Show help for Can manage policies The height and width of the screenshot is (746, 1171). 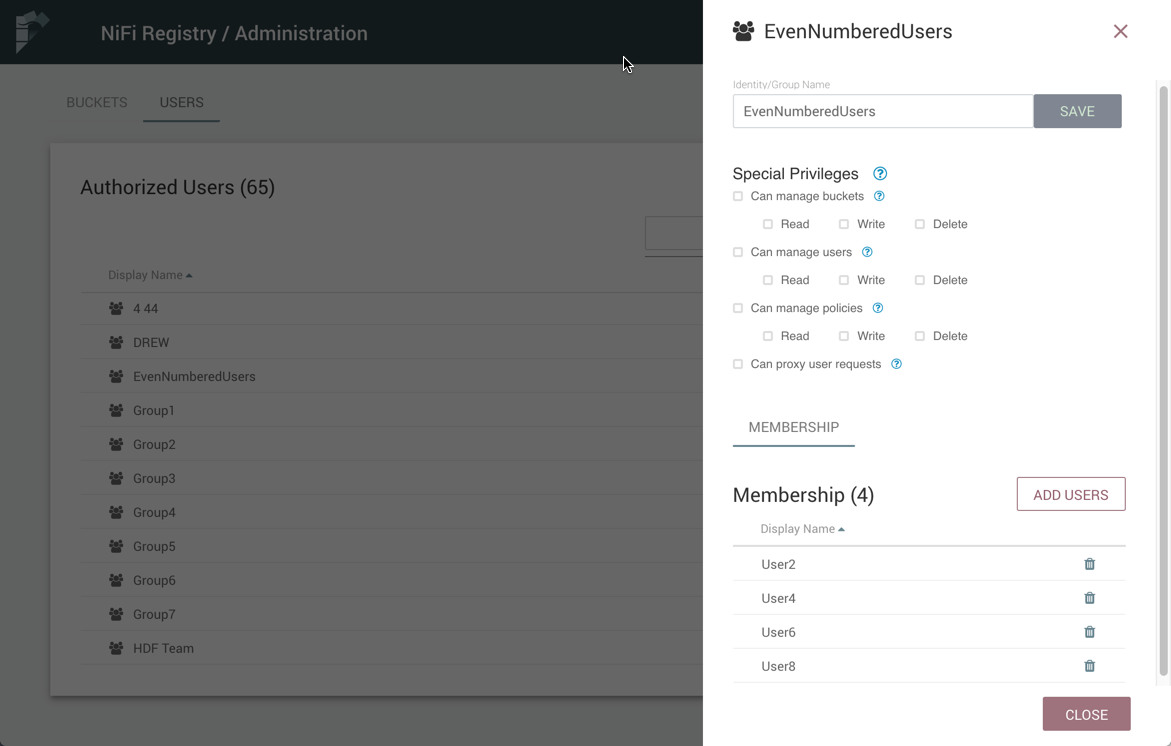point(878,308)
